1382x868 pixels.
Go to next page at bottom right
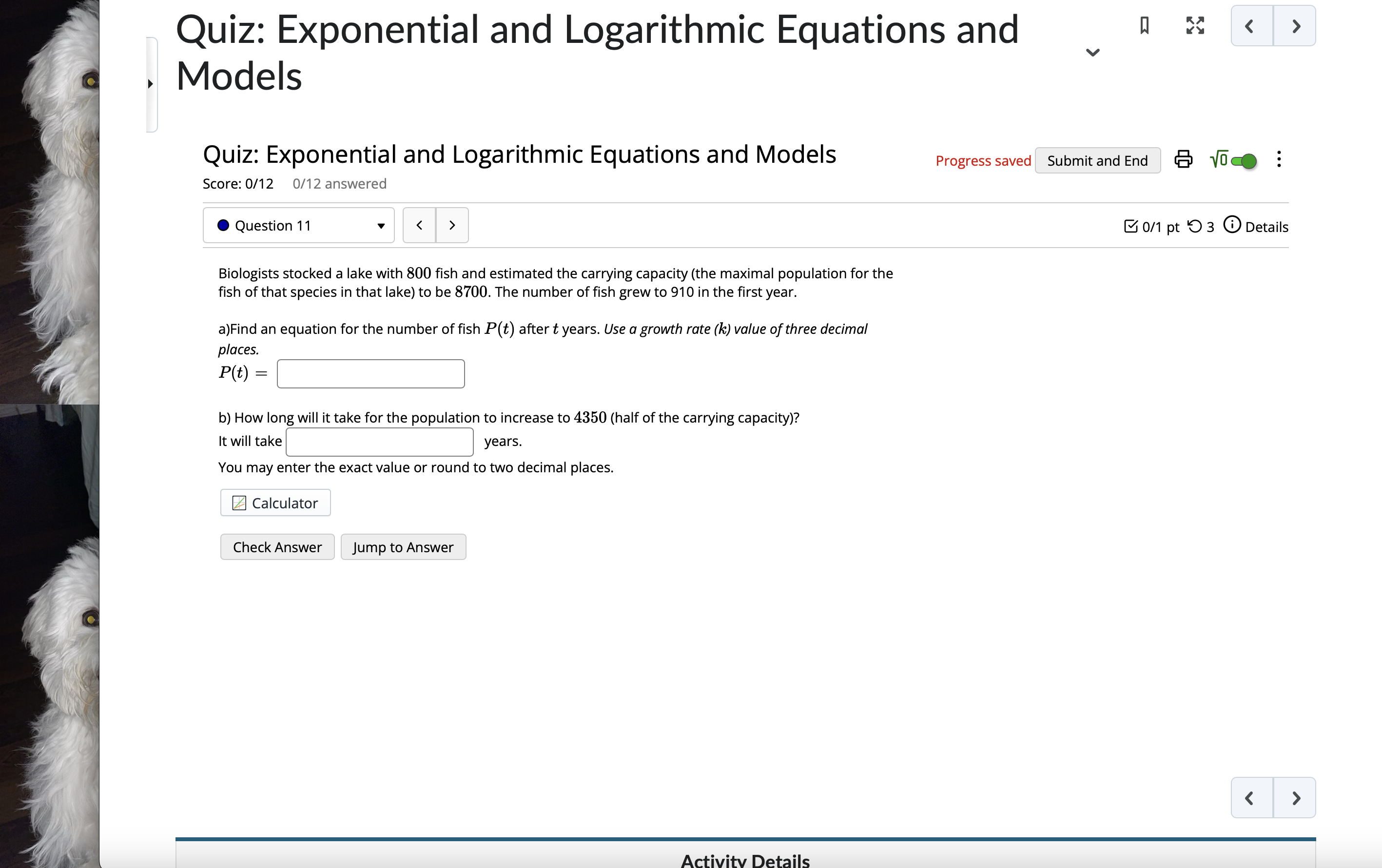(x=1295, y=798)
